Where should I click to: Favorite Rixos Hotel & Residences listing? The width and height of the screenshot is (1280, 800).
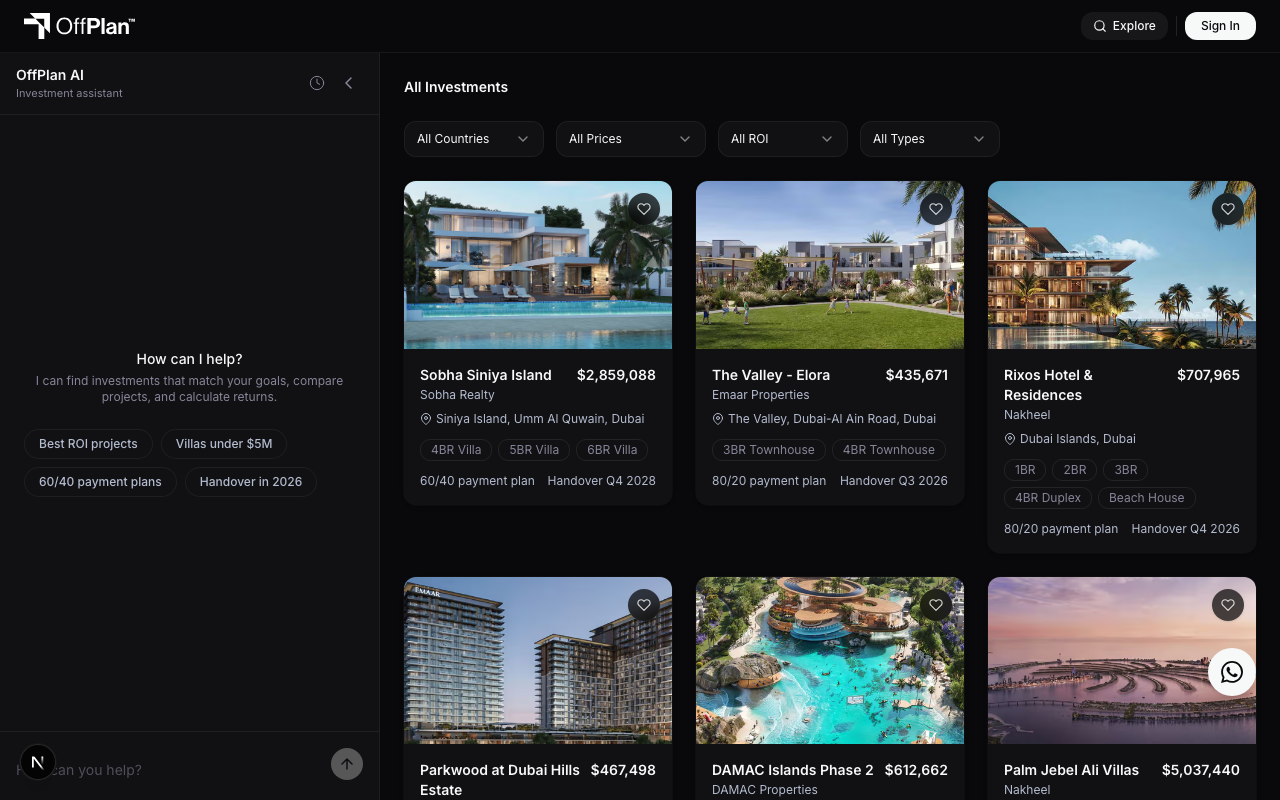click(1228, 209)
